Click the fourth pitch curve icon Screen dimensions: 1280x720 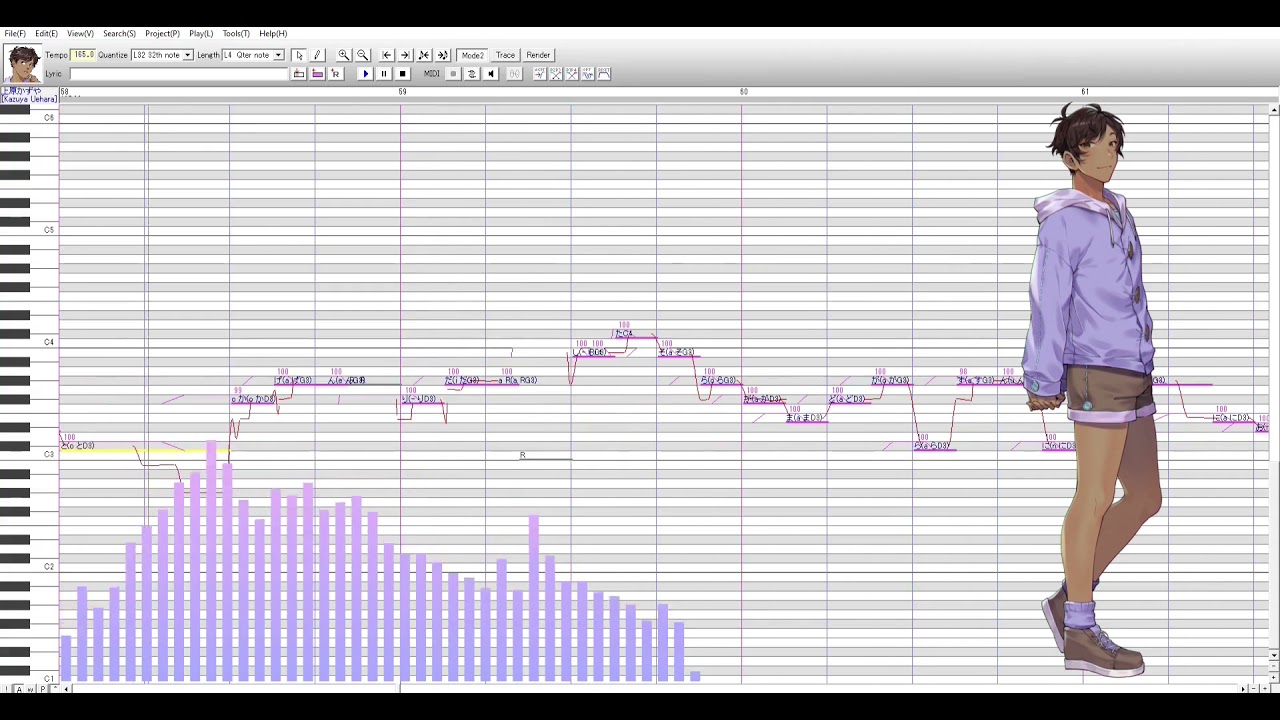pyautogui.click(x=588, y=74)
